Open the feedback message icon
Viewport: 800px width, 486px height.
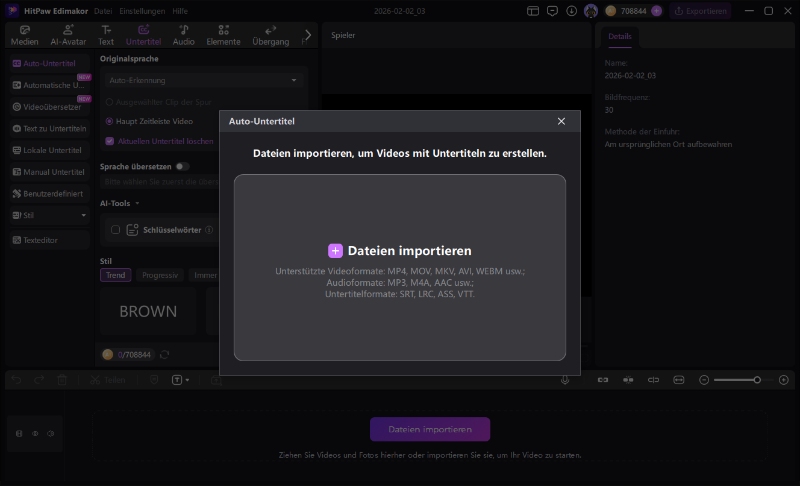tap(552, 11)
